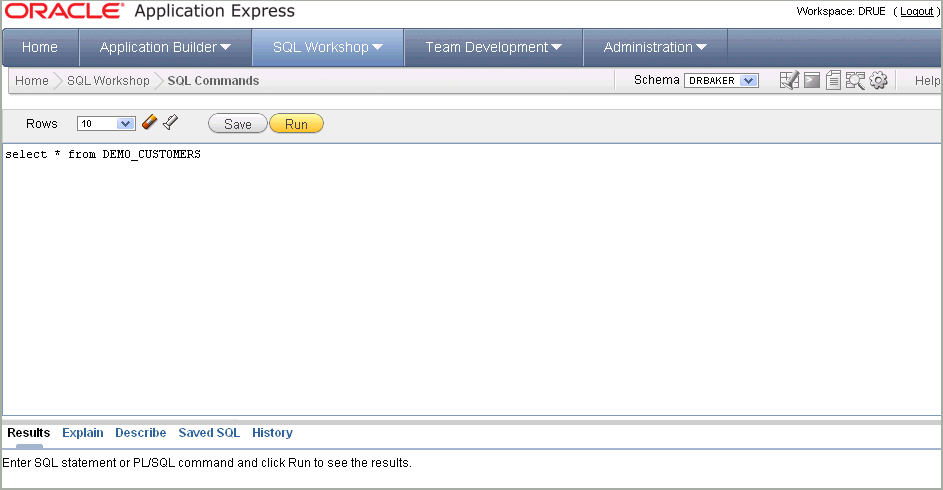Image resolution: width=943 pixels, height=490 pixels.
Task: Click the SQL Commands breadcrumb text
Action: point(213,81)
